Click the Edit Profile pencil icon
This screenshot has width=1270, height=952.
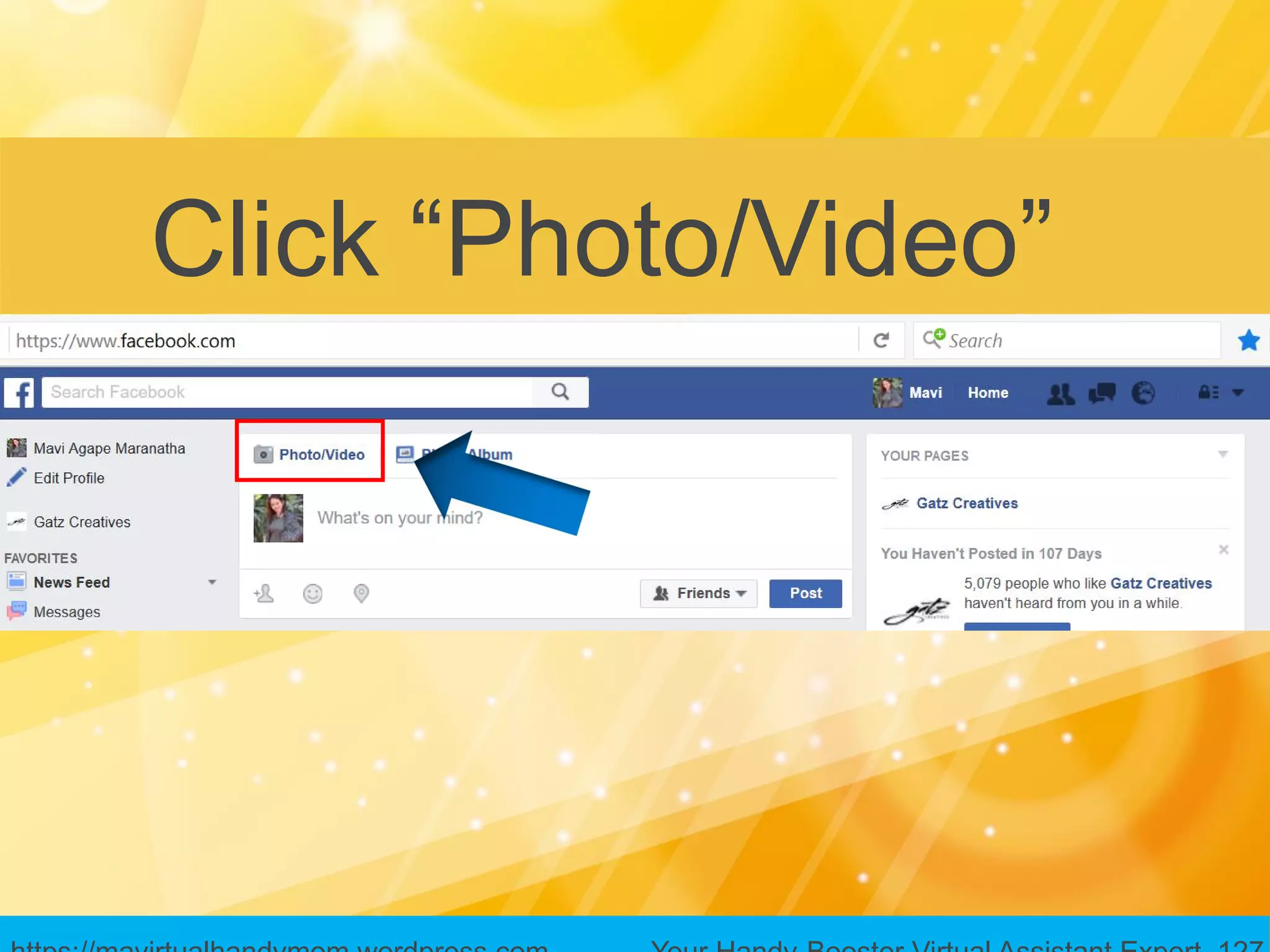click(x=16, y=477)
